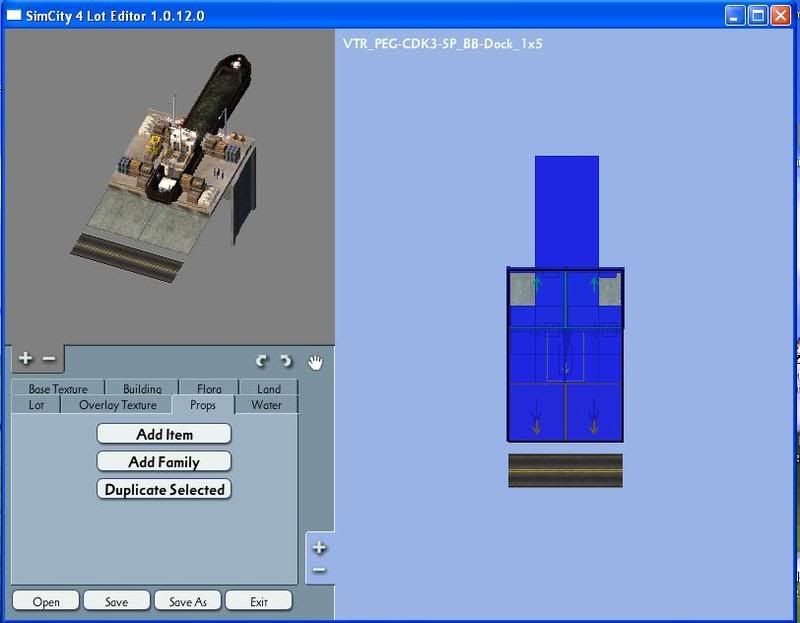800x623 pixels.
Task: Switch to the Flora tab
Action: coord(209,388)
